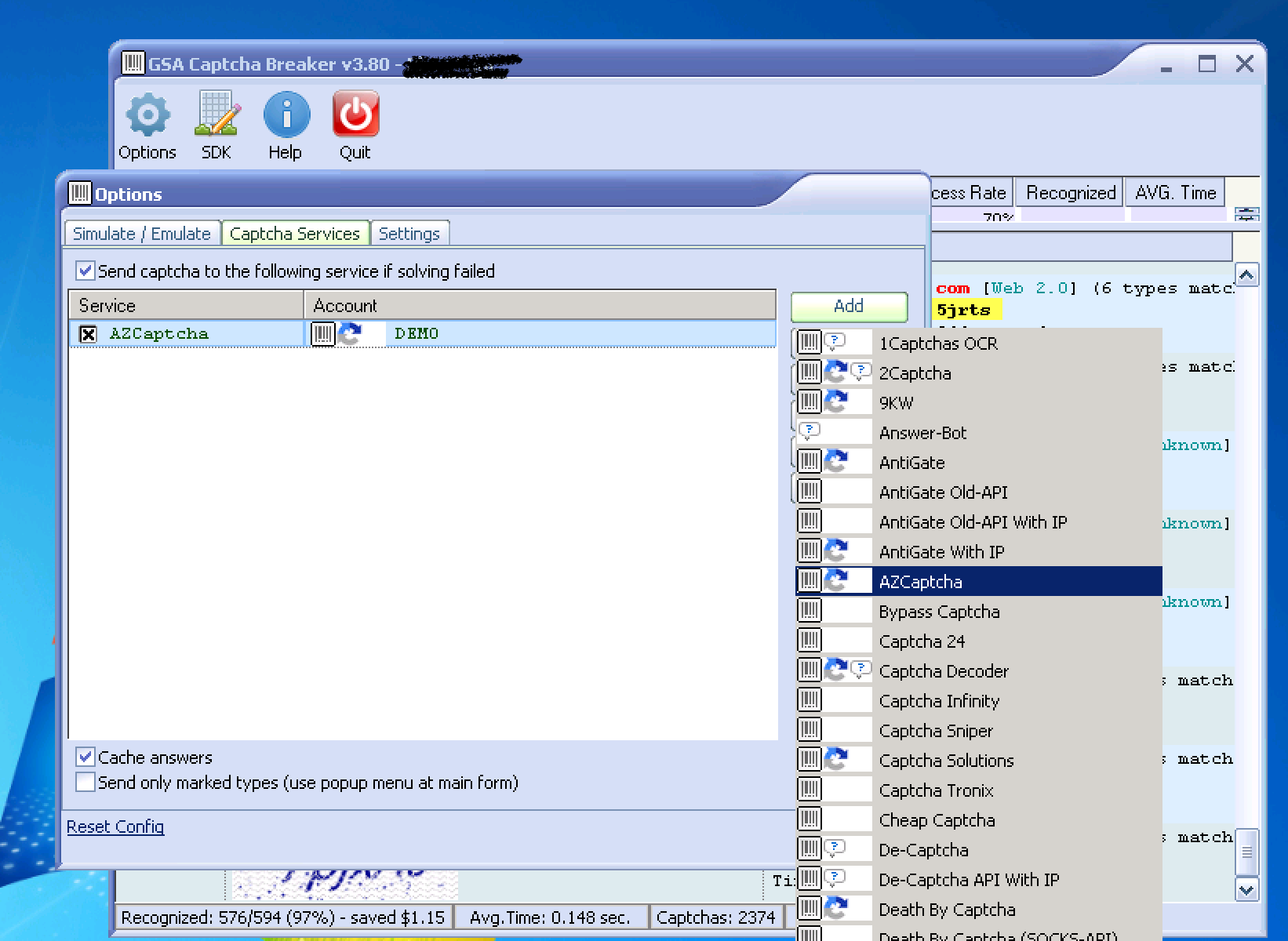Viewport: 1288px width, 941px height.
Task: Maximize the GSA Captcha Breaker window
Action: 1207,64
